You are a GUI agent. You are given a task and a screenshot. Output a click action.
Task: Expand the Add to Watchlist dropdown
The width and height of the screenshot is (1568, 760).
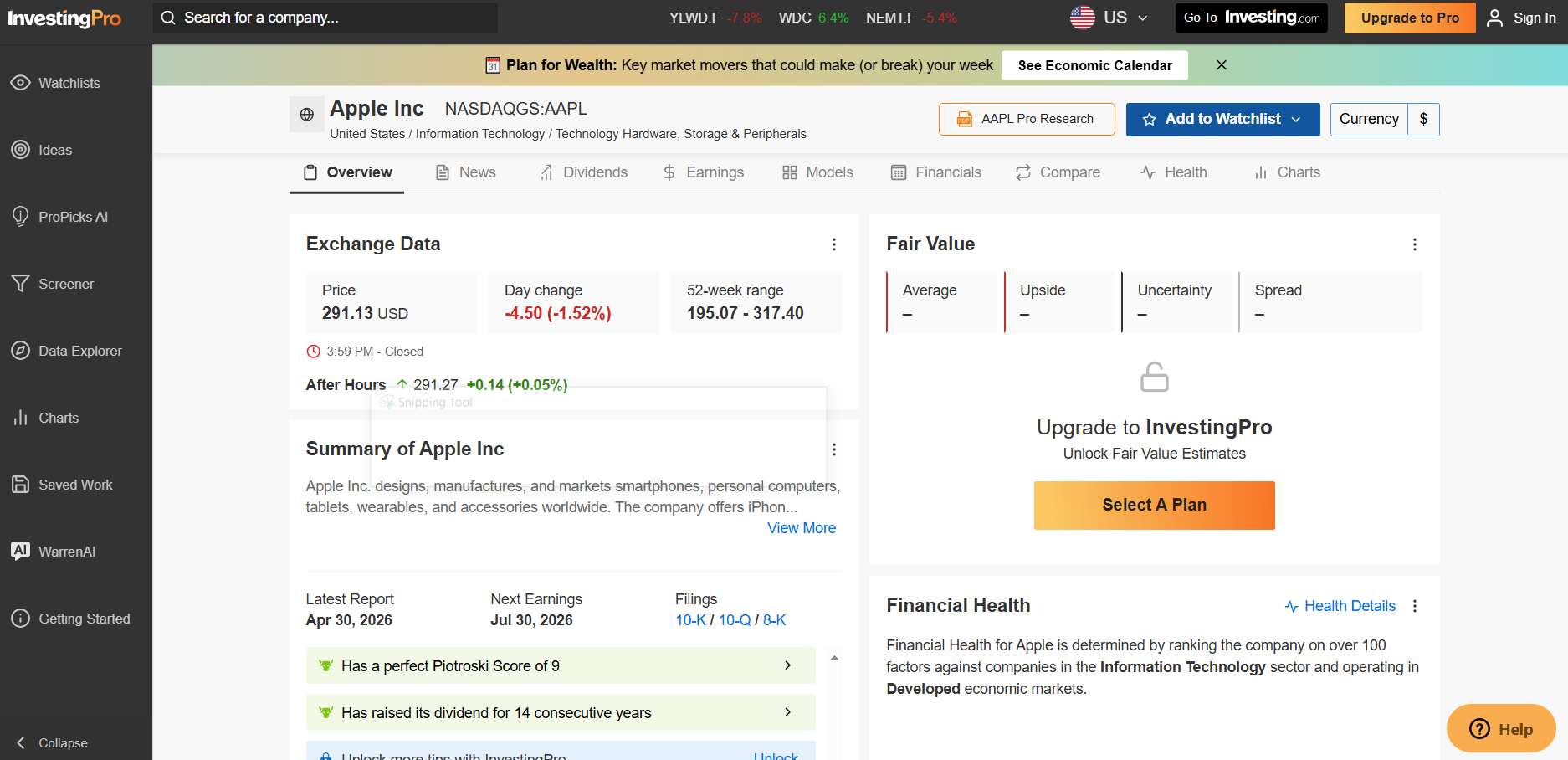pos(1296,120)
